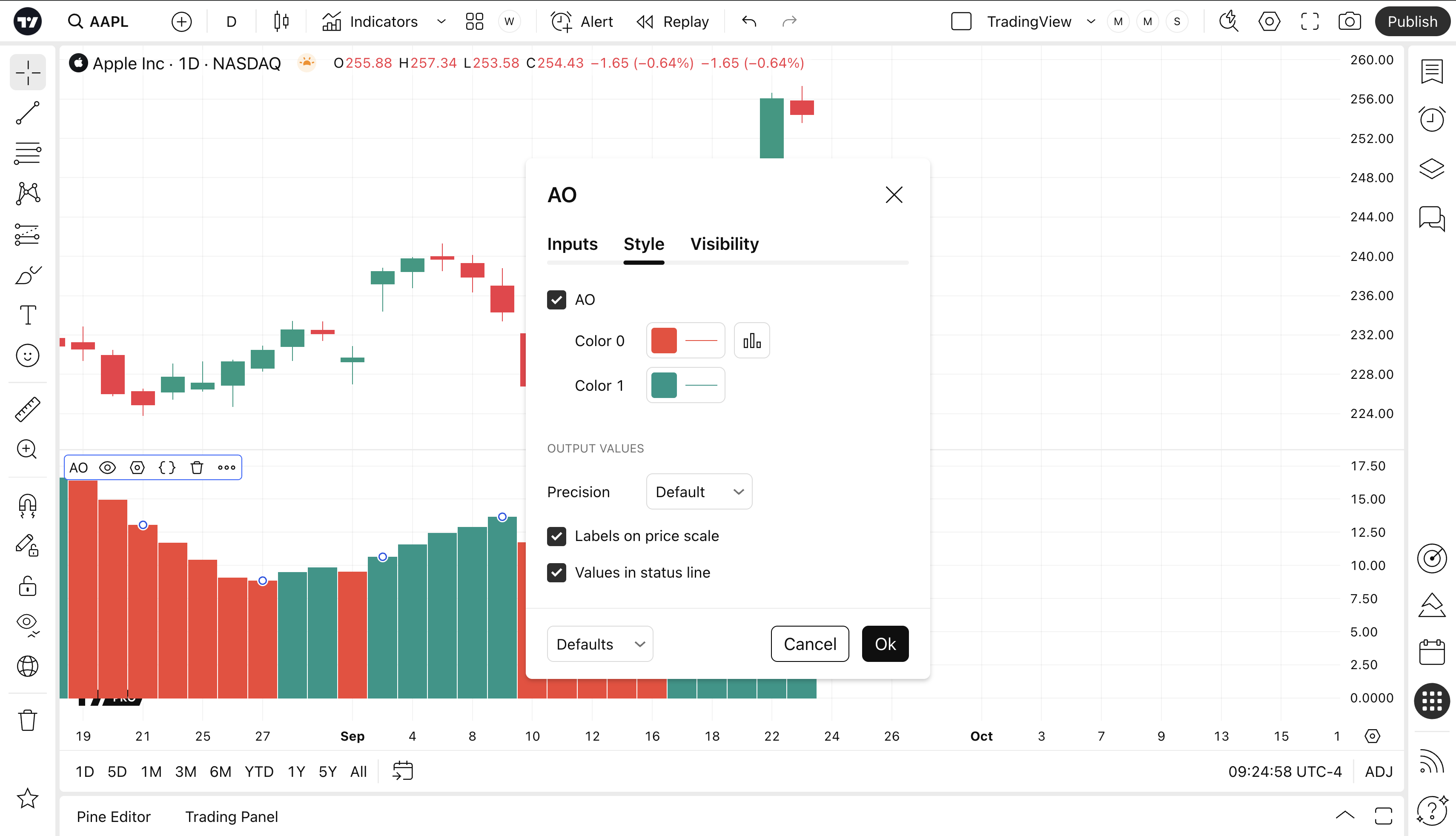The image size is (1456, 836).
Task: Expand the Defaults dropdown
Action: point(599,644)
